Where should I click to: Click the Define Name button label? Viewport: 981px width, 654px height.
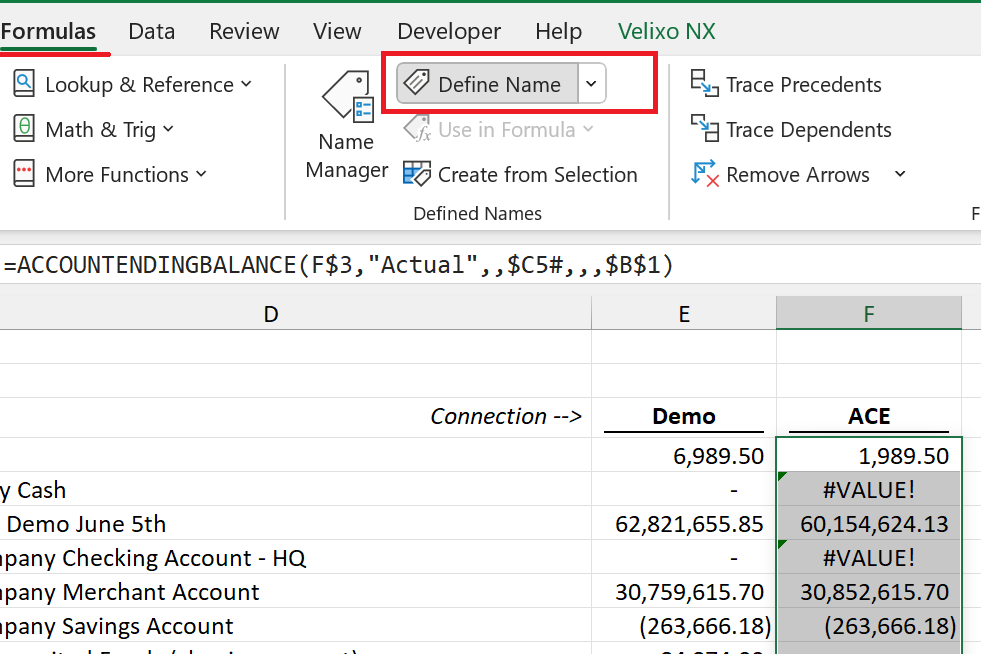click(x=499, y=84)
